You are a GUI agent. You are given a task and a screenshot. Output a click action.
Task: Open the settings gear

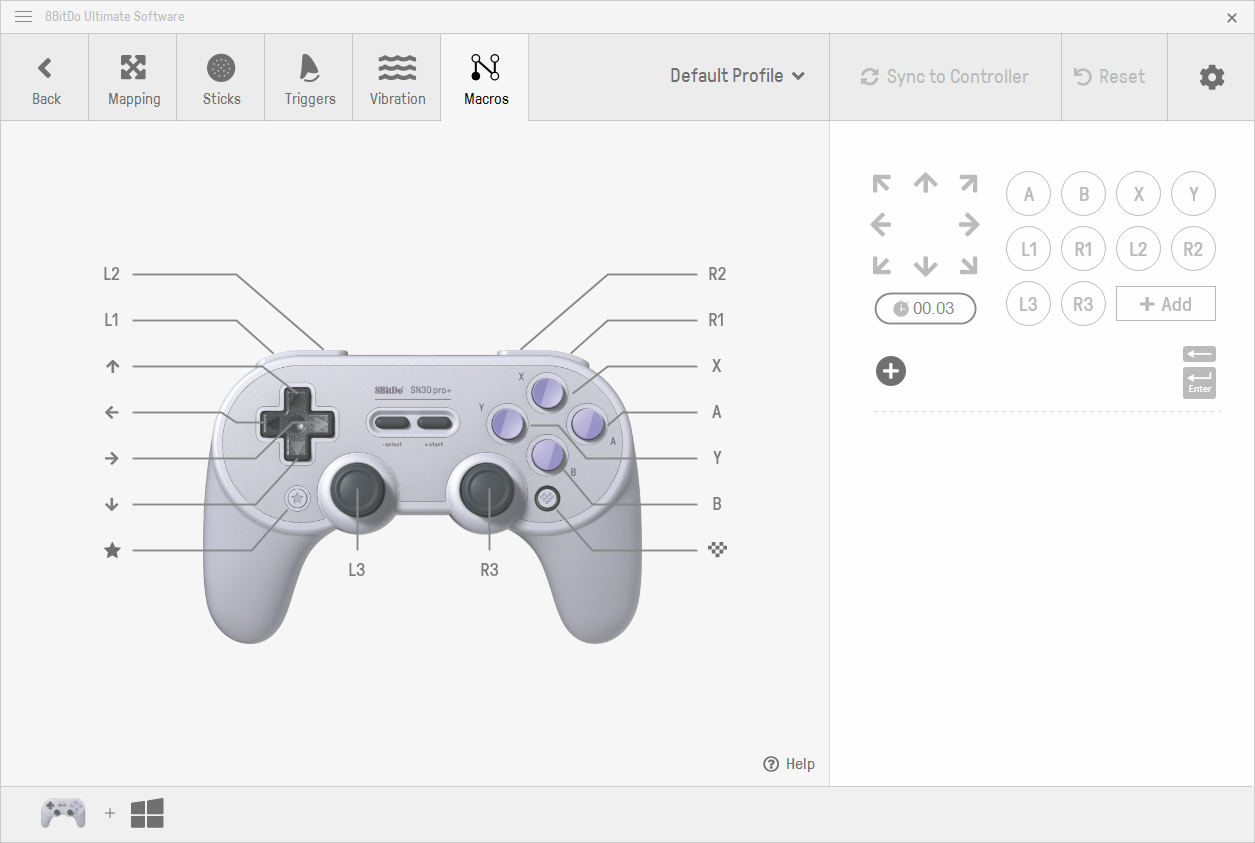click(x=1212, y=77)
